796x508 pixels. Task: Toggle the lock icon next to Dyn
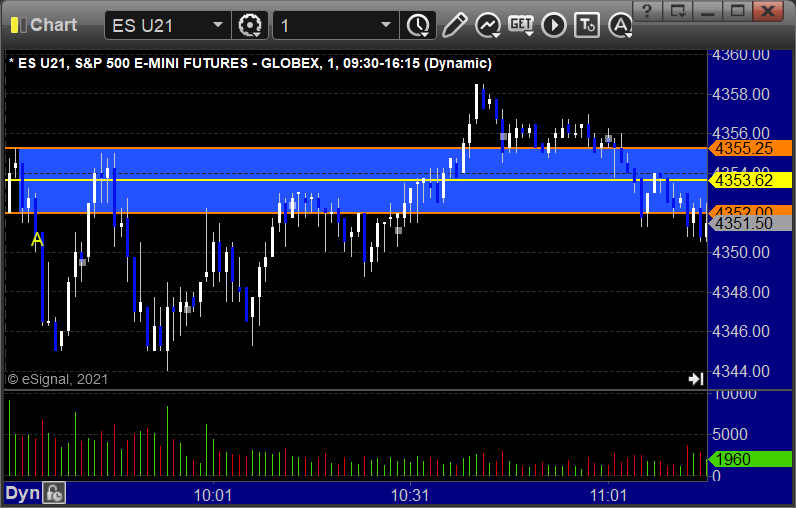pos(54,493)
